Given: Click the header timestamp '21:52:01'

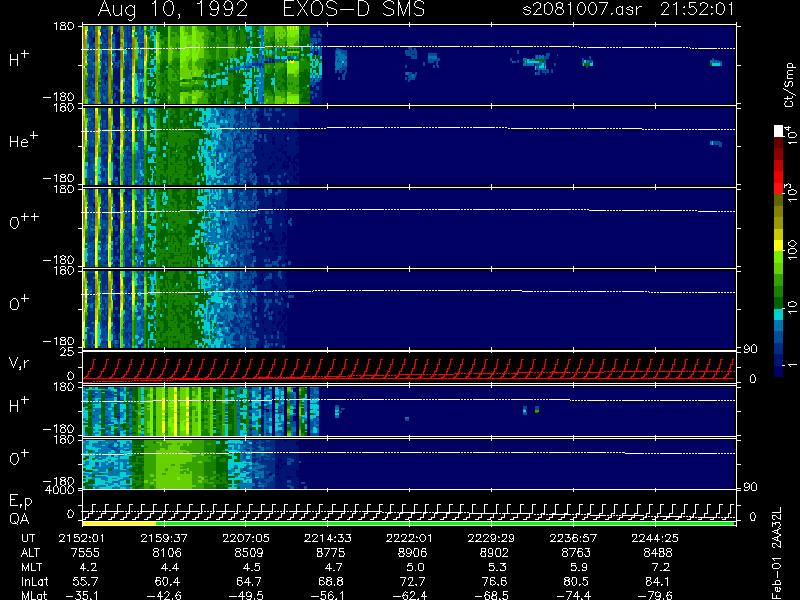Looking at the screenshot, I should [x=697, y=9].
